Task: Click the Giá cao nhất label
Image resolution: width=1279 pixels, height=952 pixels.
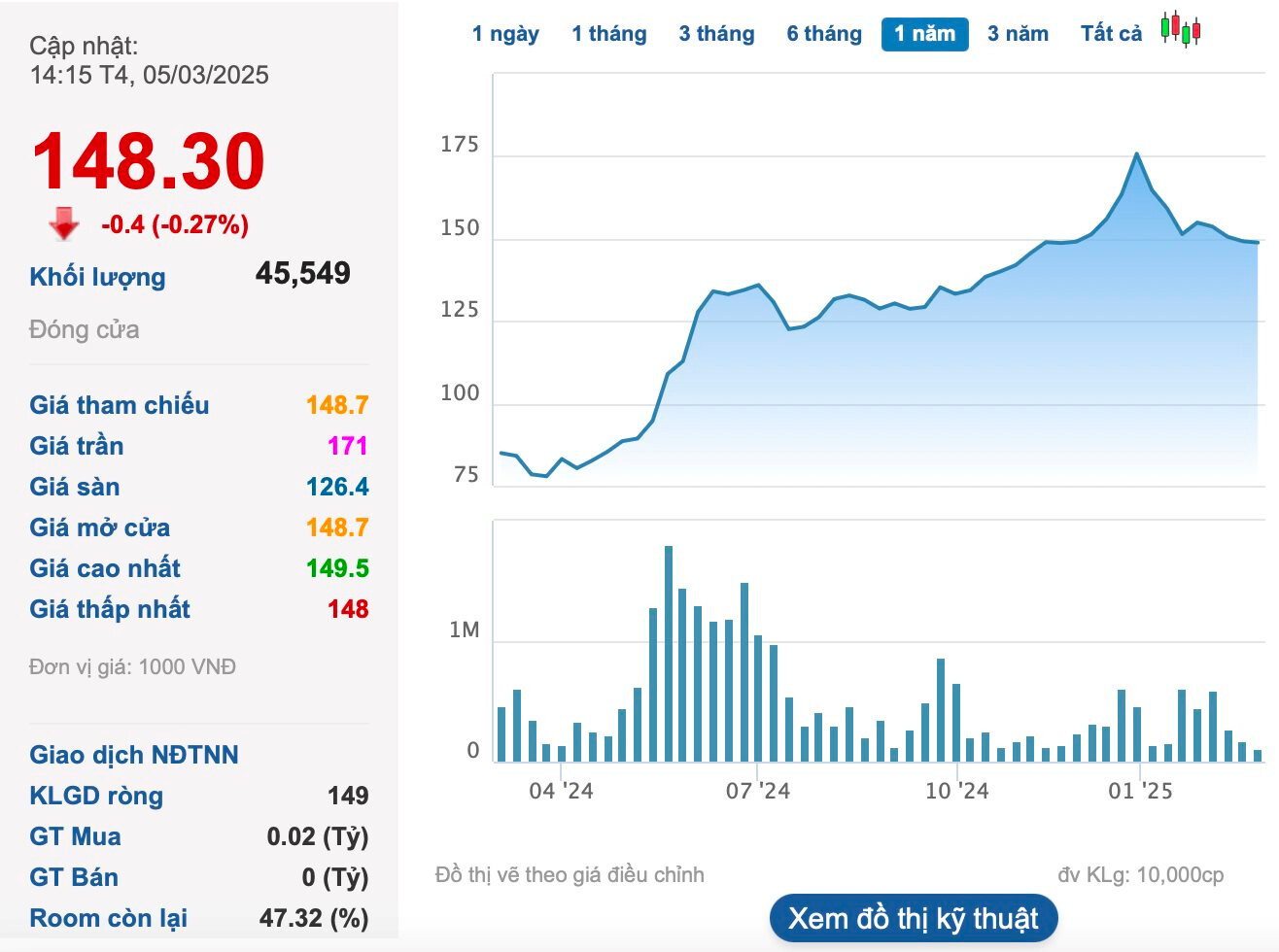Action: pos(105,568)
